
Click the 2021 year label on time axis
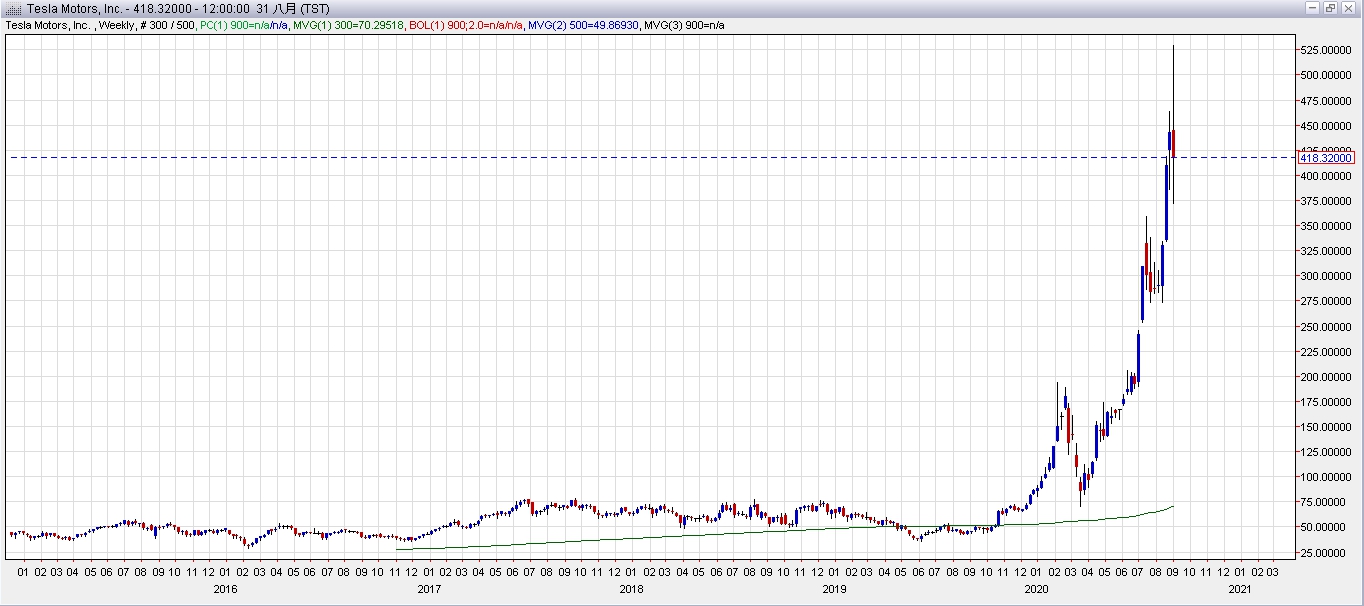(1239, 589)
